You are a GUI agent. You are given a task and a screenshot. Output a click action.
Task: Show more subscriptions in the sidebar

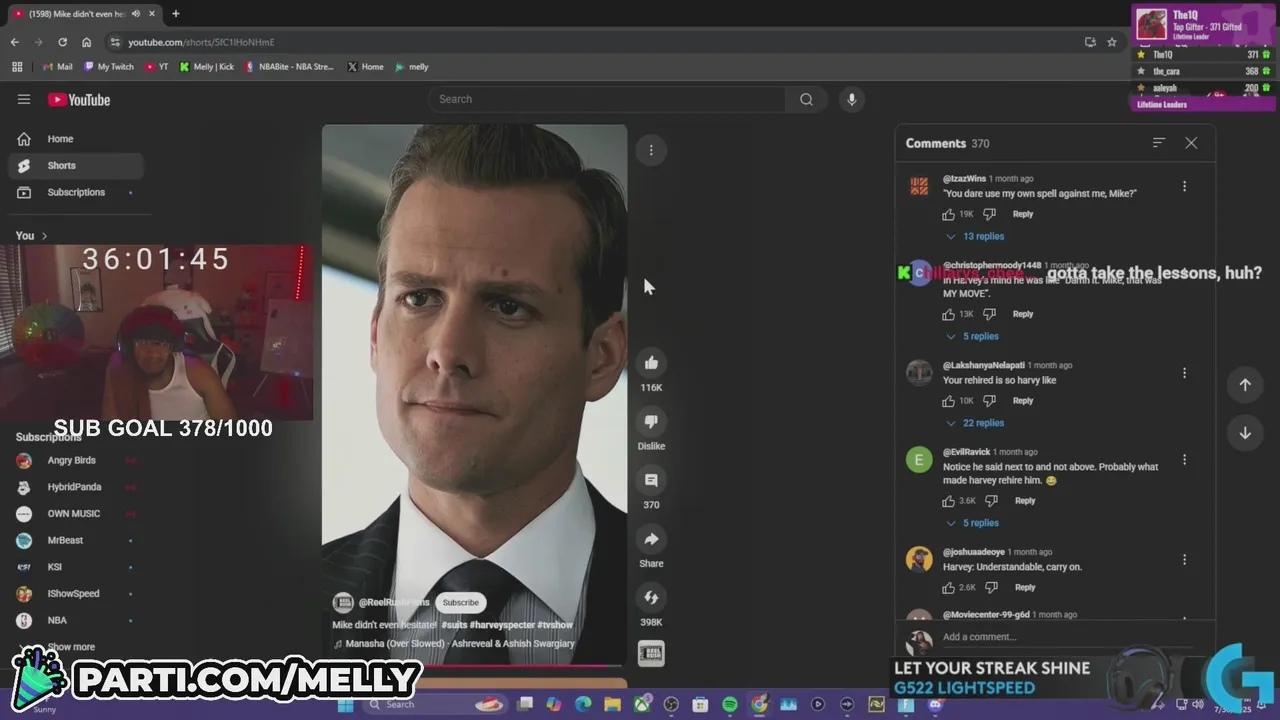[x=70, y=647]
